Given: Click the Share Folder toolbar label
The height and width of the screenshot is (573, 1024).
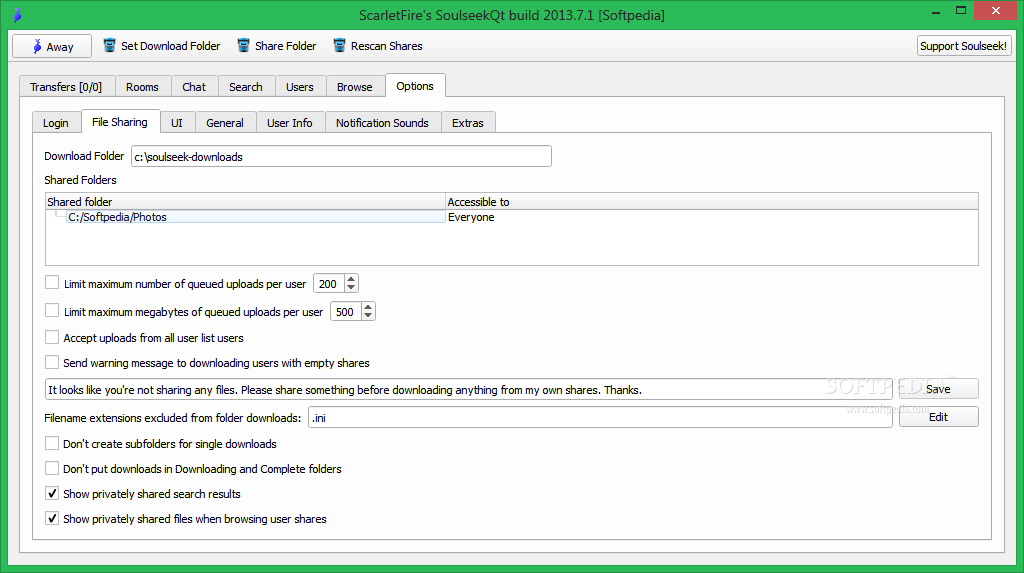Looking at the screenshot, I should (285, 46).
